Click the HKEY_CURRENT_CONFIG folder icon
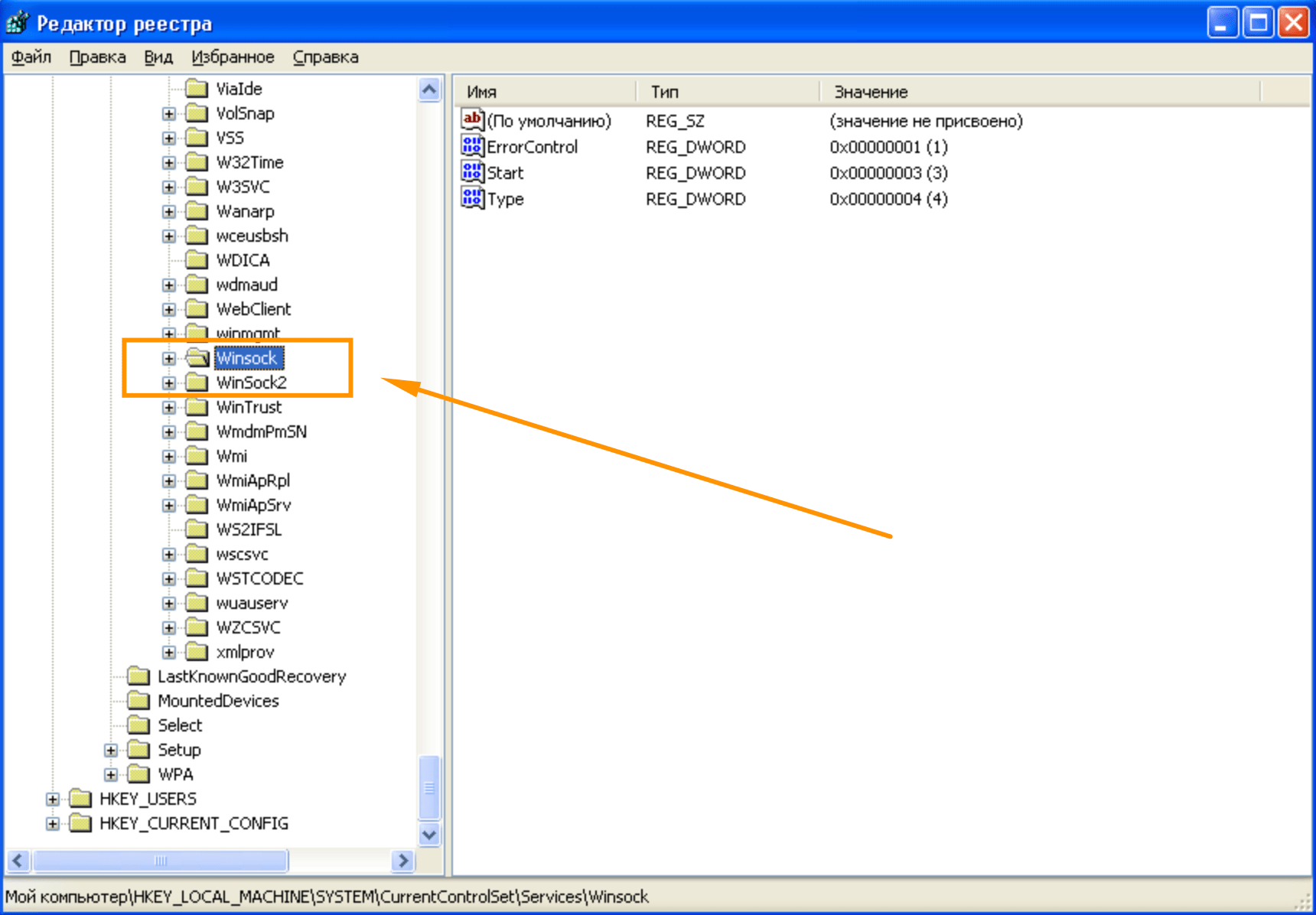Viewport: 1316px width, 915px height. (80, 823)
